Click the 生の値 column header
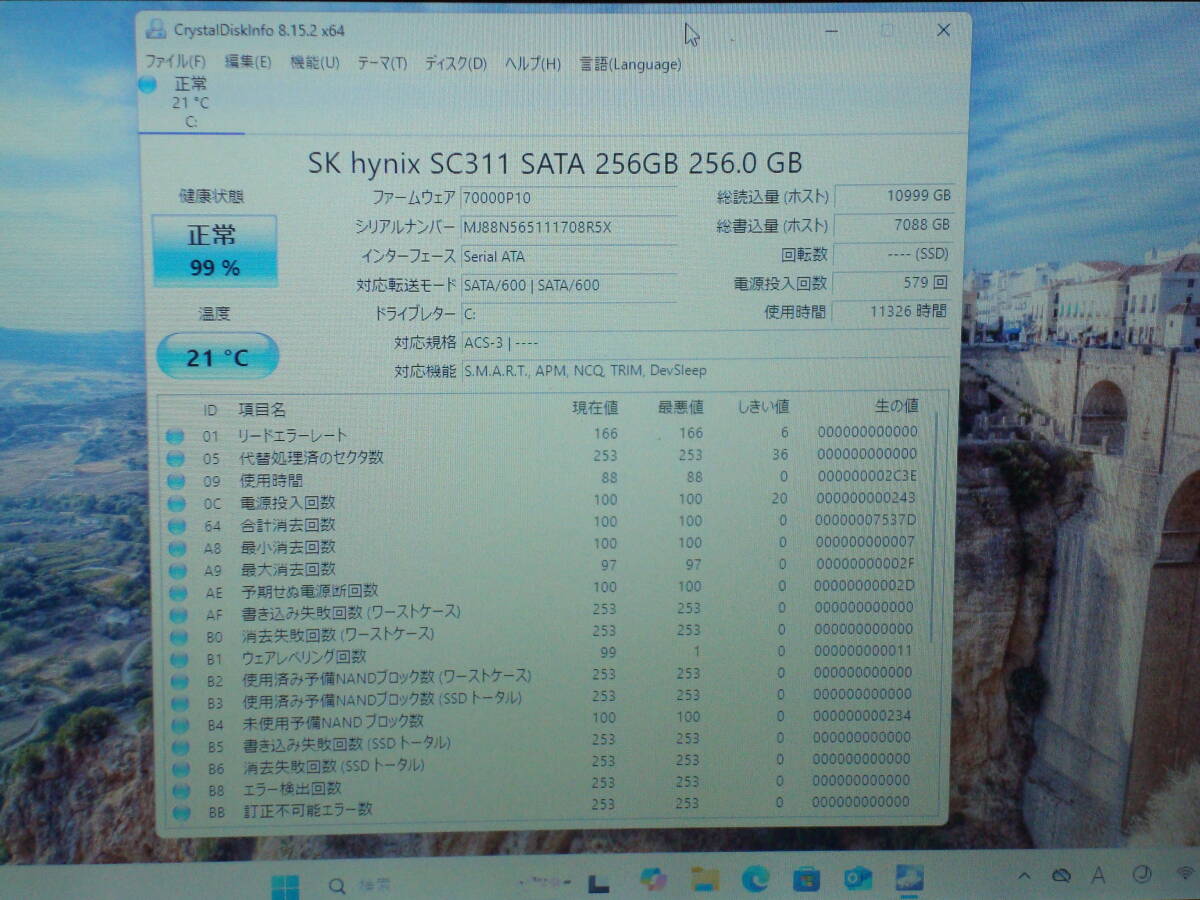Screen dimensions: 1200x900 895,406
